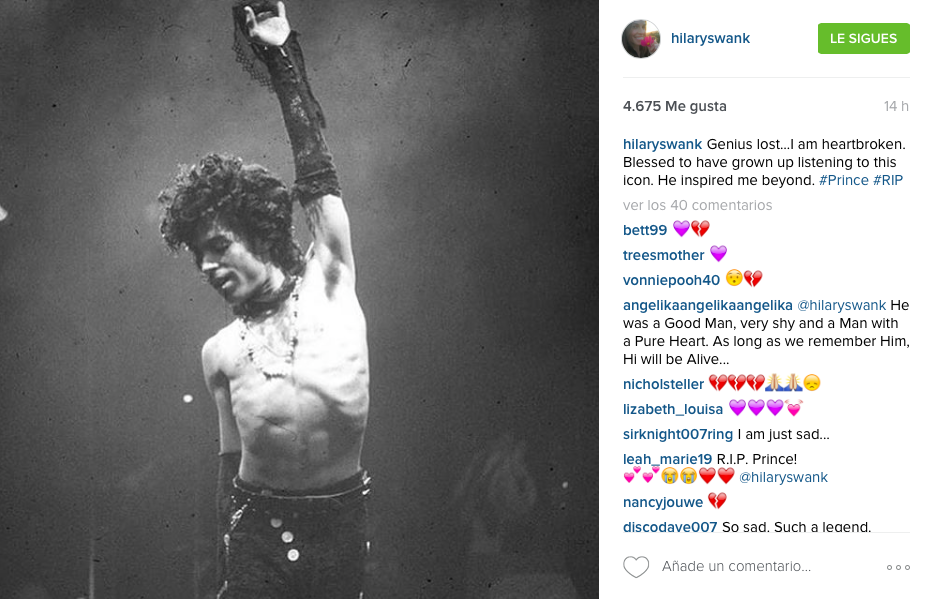Open the 14 h post timestamp

(x=896, y=106)
